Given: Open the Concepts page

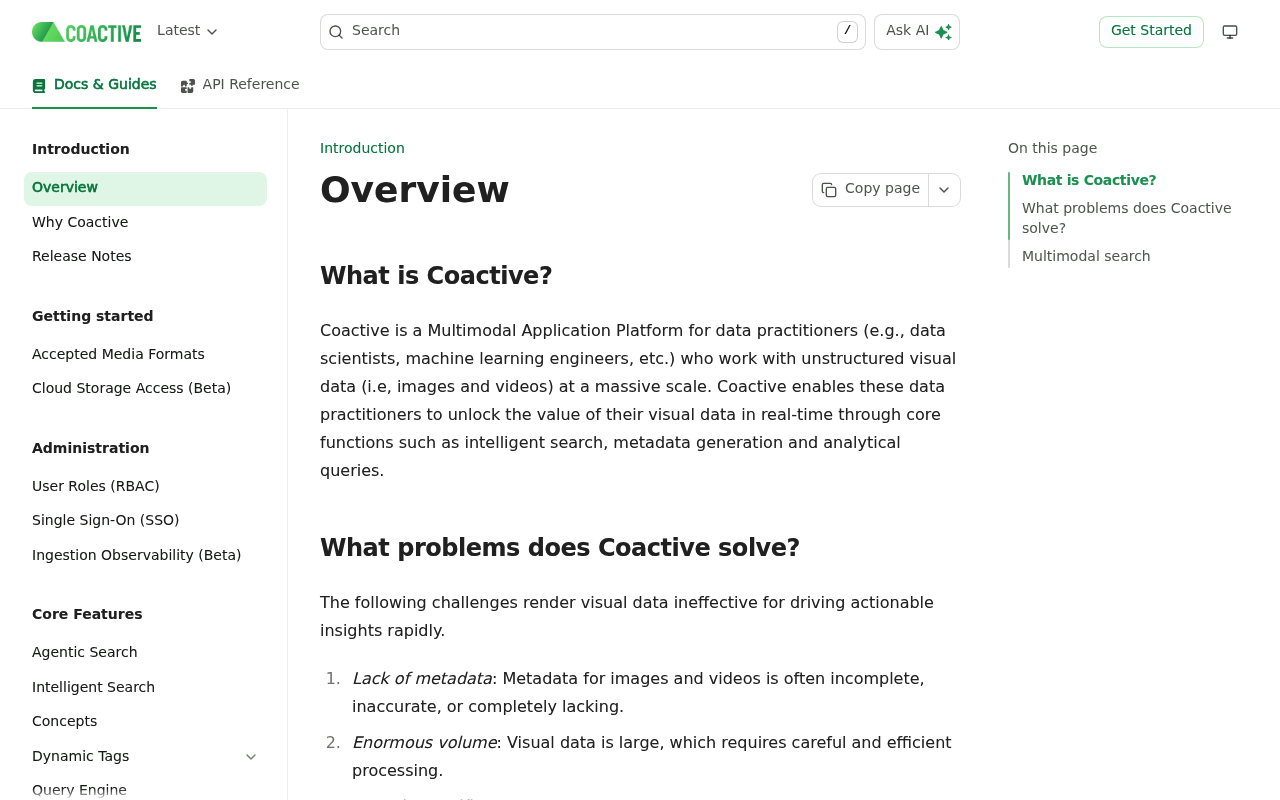Looking at the screenshot, I should tap(145, 722).
